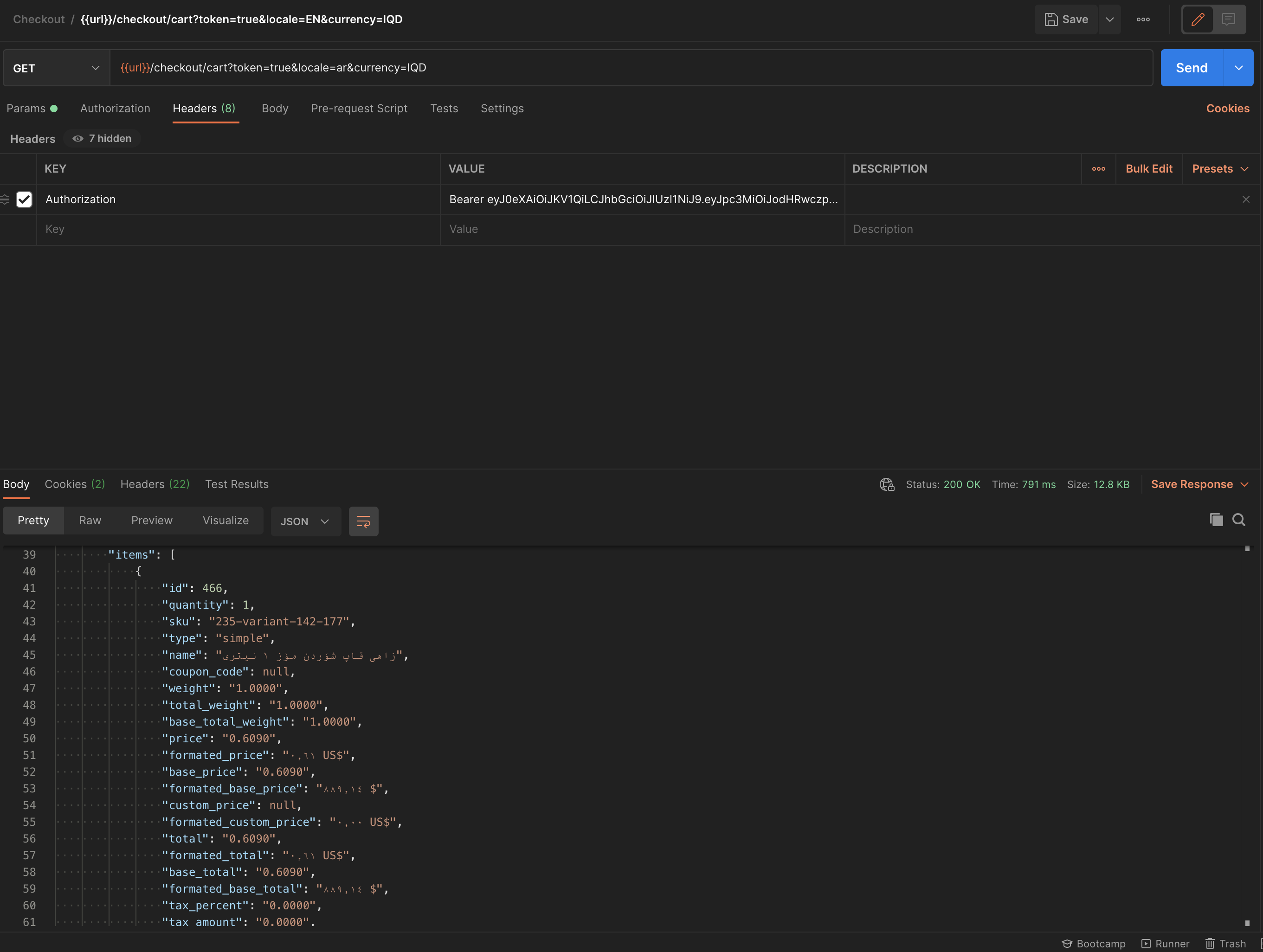Show the 7 hidden headers
The image size is (1263, 952).
click(x=102, y=138)
